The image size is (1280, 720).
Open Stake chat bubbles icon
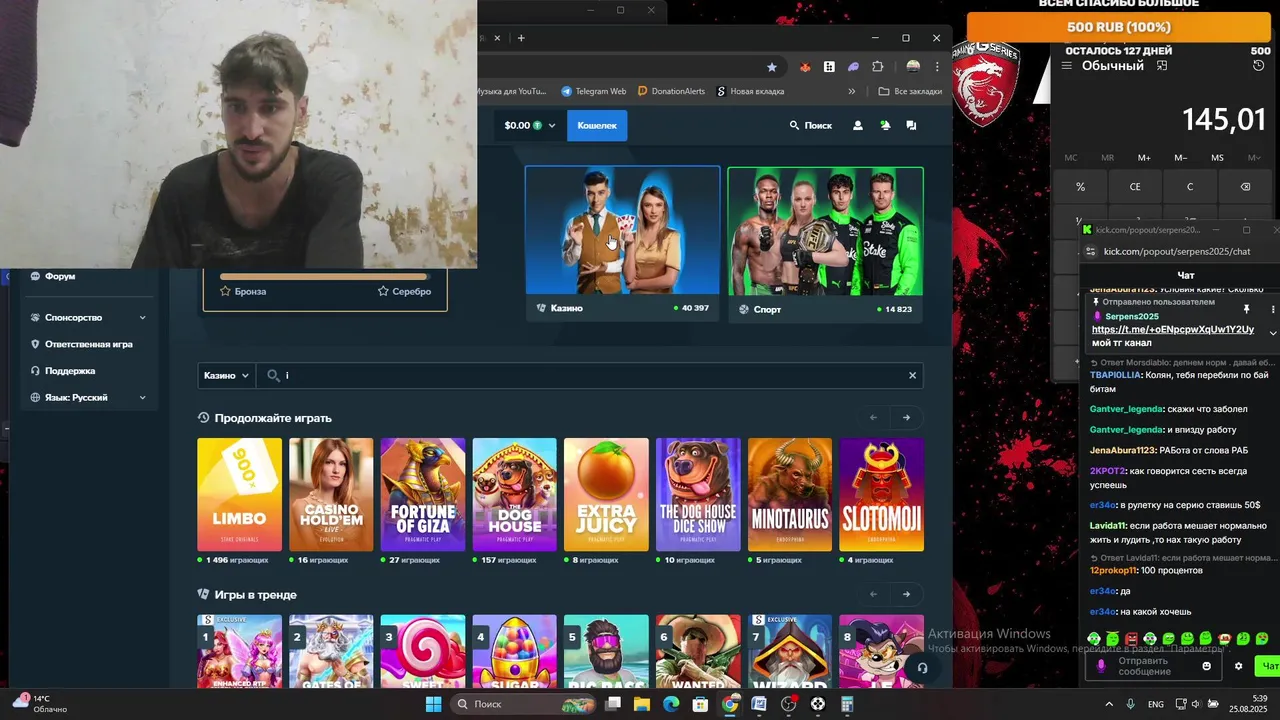(911, 125)
